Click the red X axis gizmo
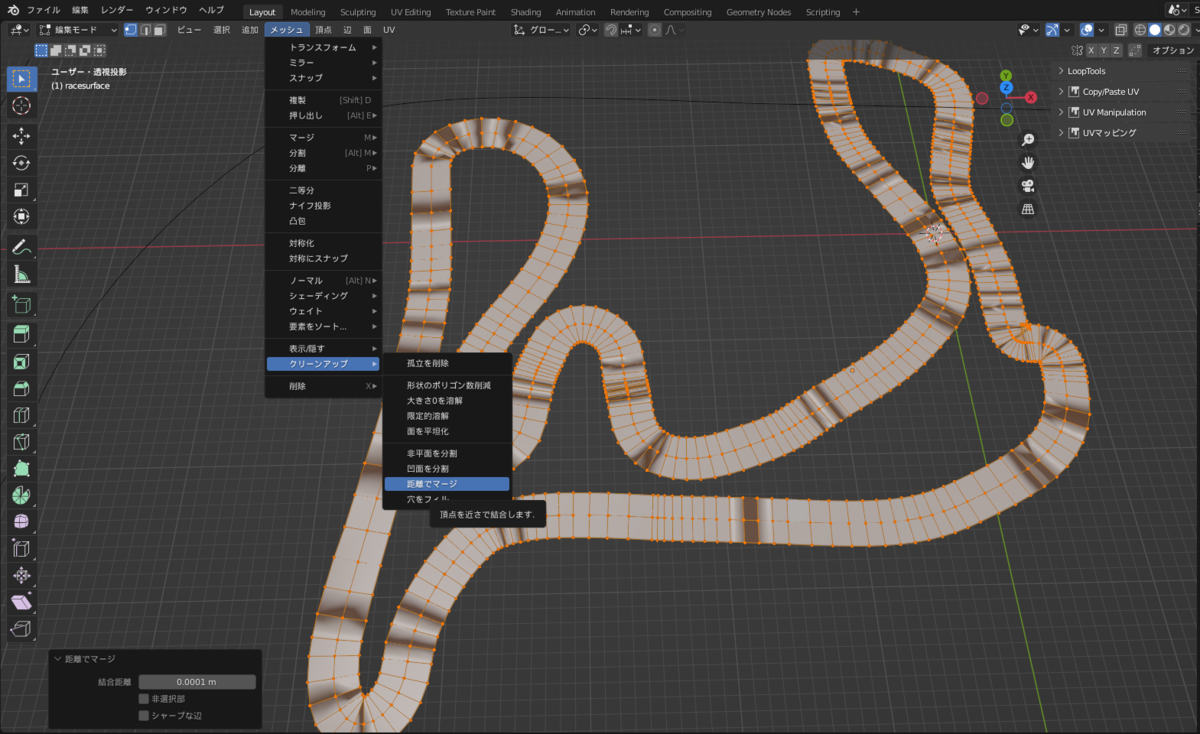Image resolution: width=1200 pixels, height=734 pixels. (x=1031, y=97)
